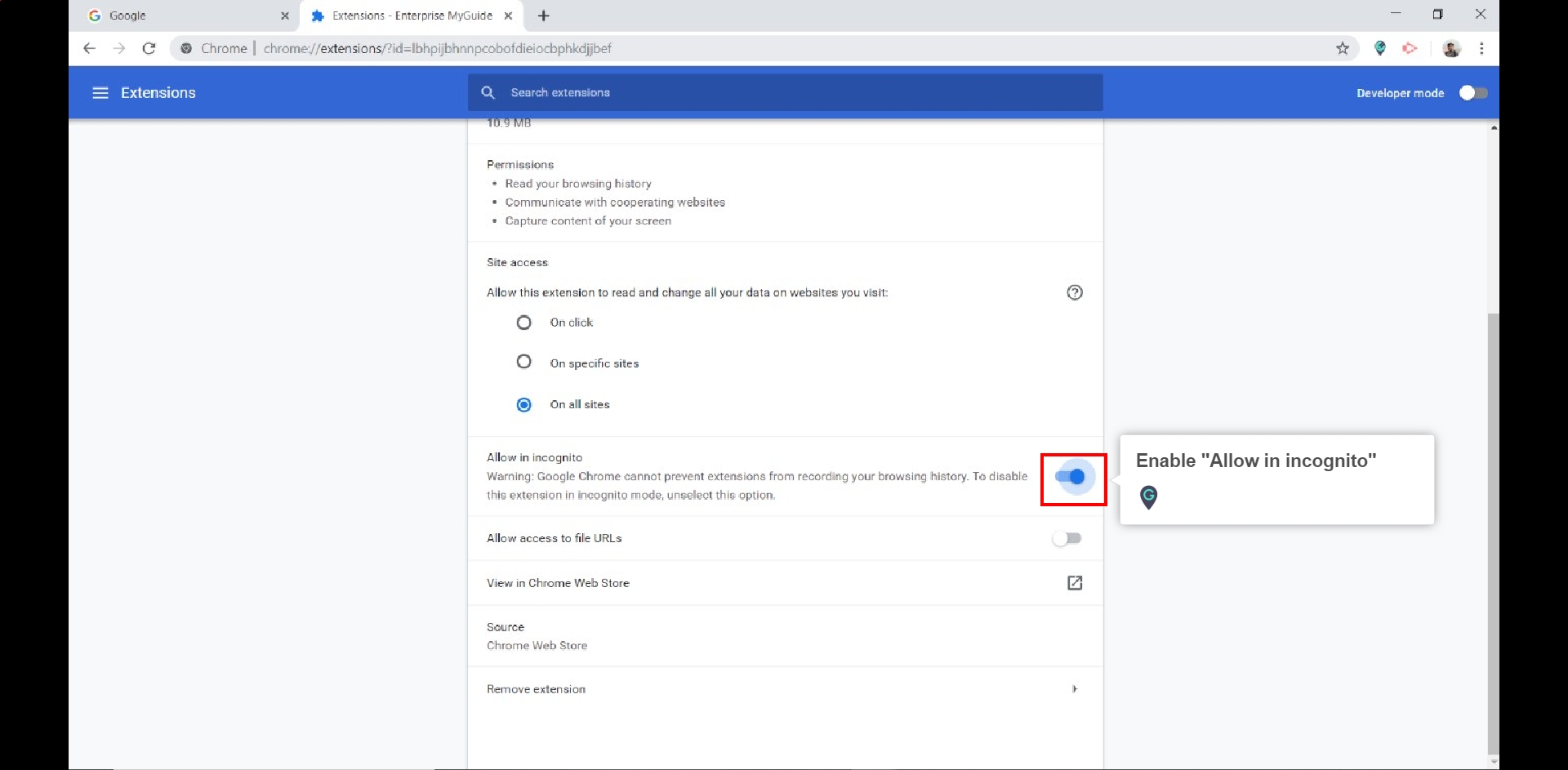Click View in Chrome Web Store

[558, 583]
